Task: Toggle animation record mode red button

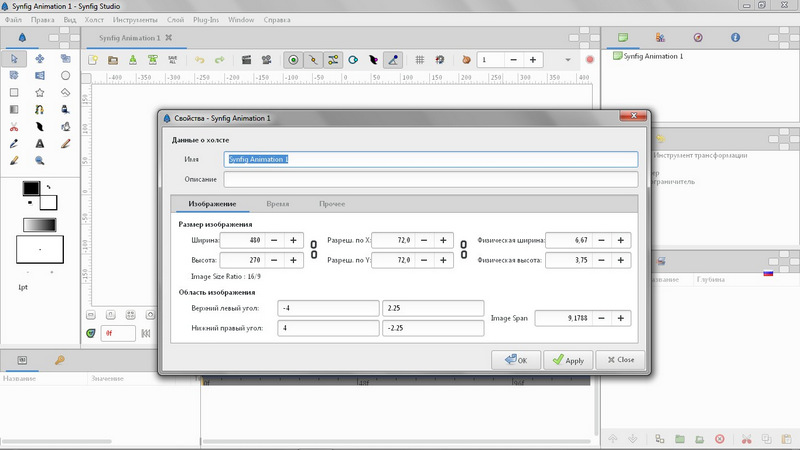Action: coord(590,60)
